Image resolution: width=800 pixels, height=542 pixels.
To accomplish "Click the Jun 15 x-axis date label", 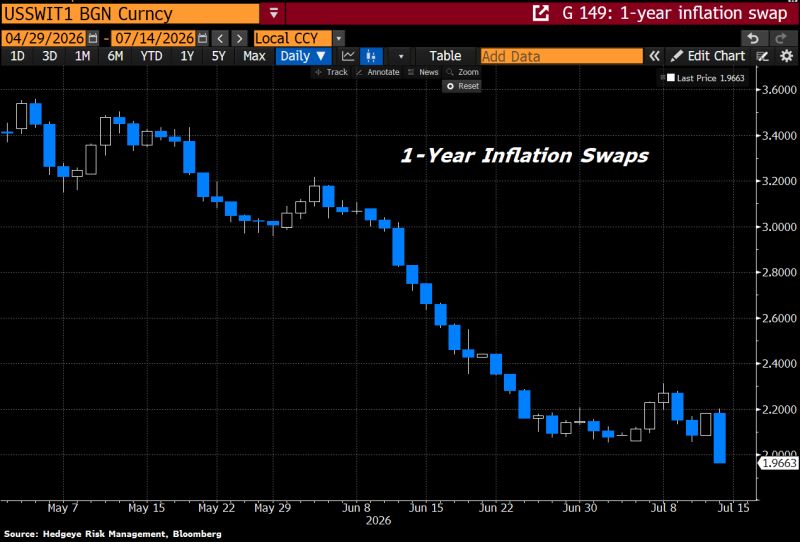I will [426, 508].
